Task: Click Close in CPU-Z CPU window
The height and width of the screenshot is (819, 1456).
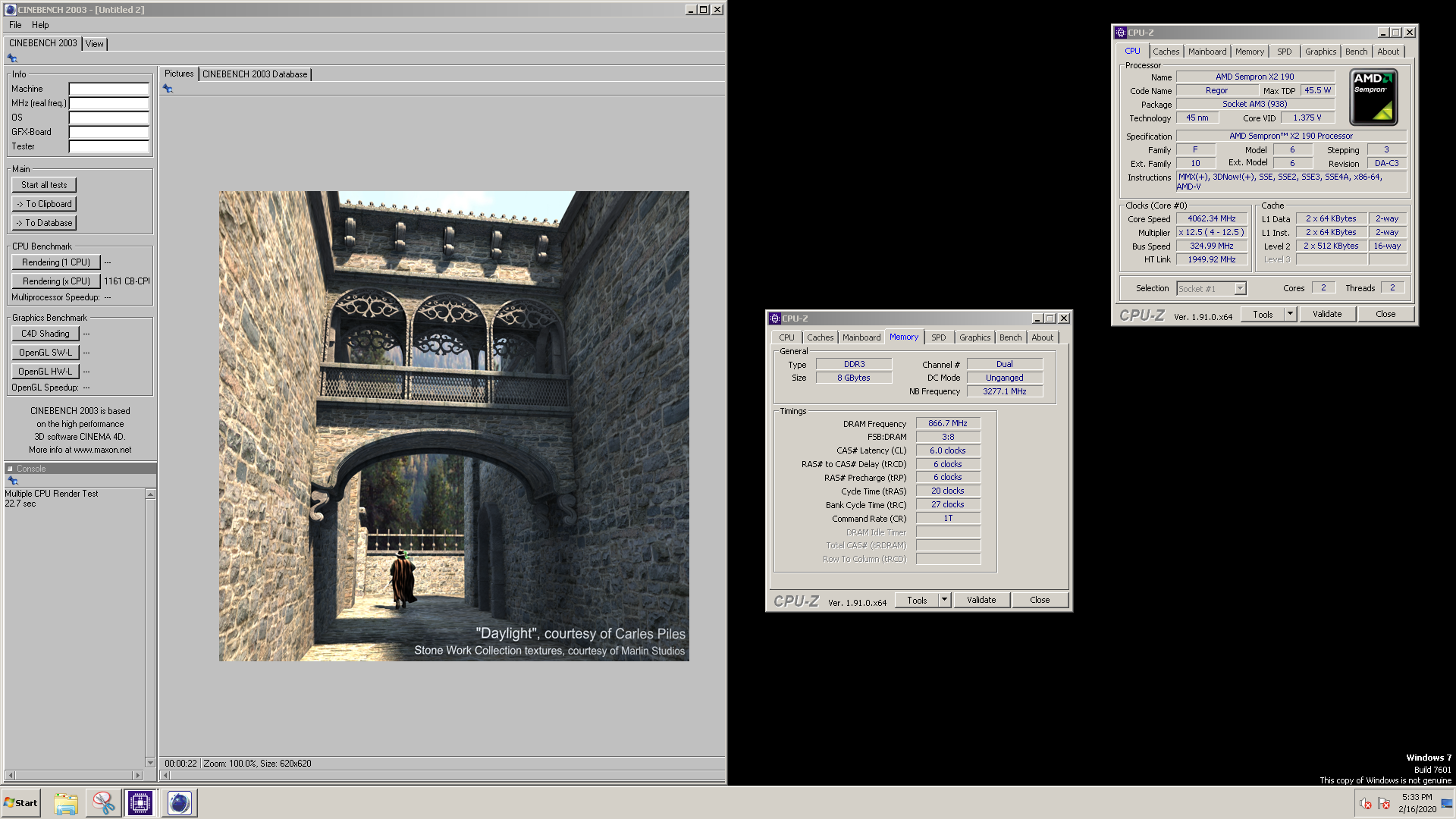Action: [1385, 314]
